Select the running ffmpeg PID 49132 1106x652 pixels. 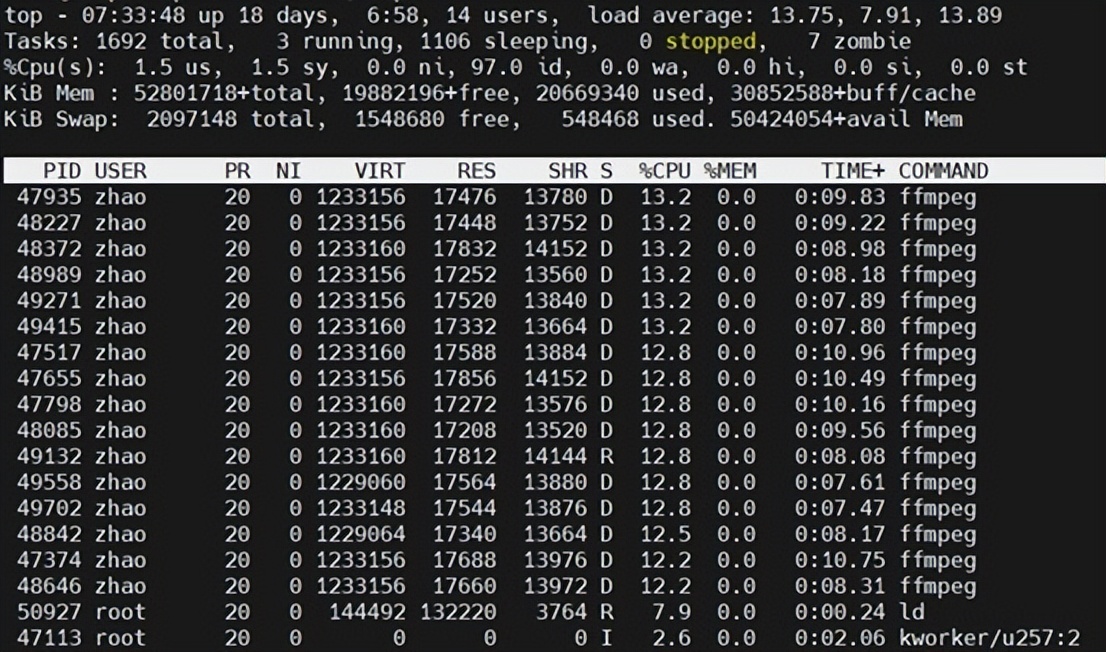(49, 457)
